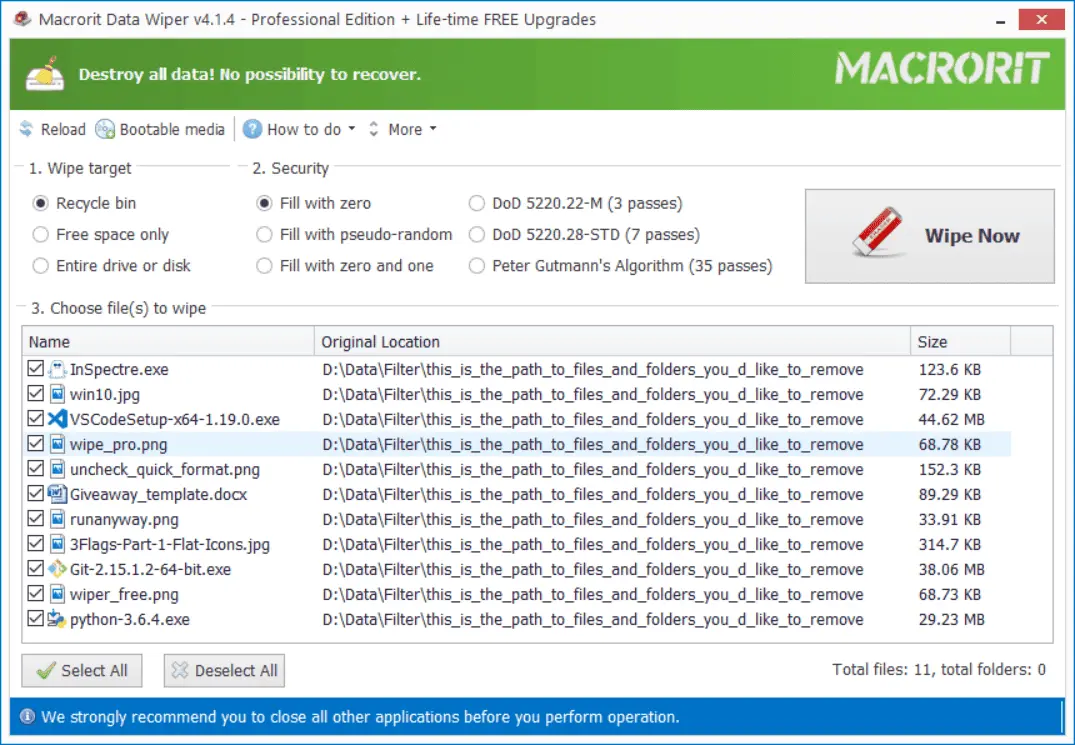Uncheck the win10.jpg checkbox

click(x=36, y=393)
